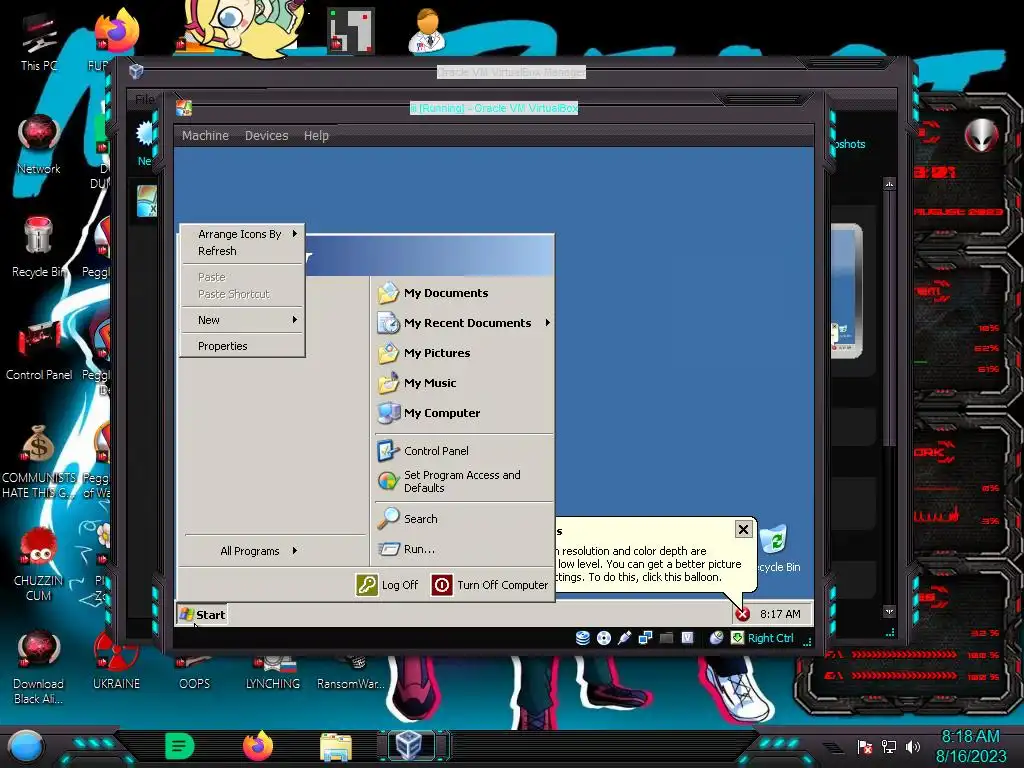Click the VM preview thumbnail in Manager
1024x768 pixels.
(846, 291)
